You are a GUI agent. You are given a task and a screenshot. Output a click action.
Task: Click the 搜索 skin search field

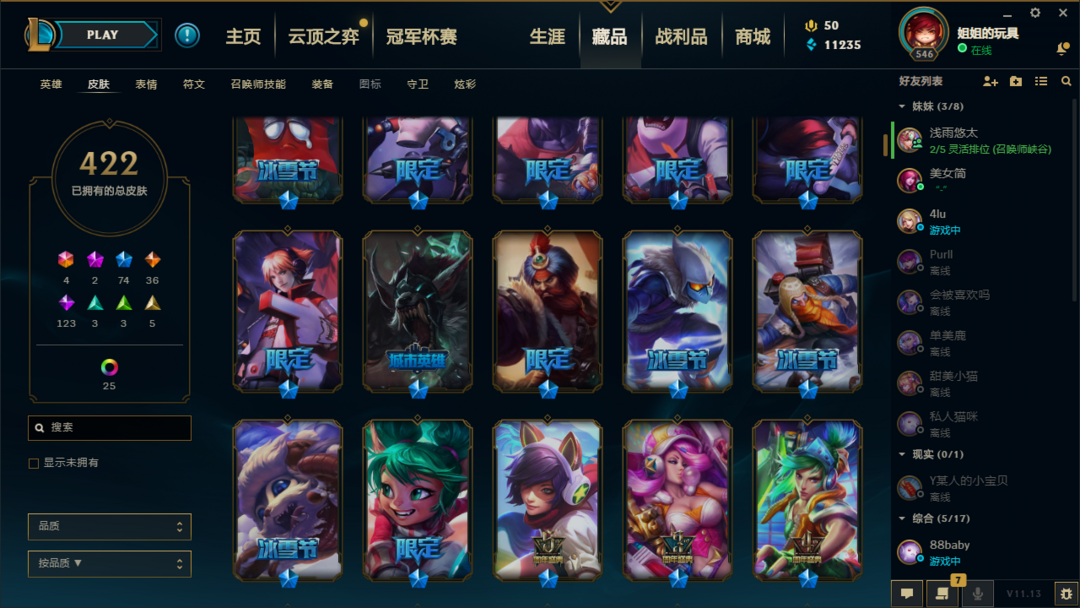click(110, 428)
